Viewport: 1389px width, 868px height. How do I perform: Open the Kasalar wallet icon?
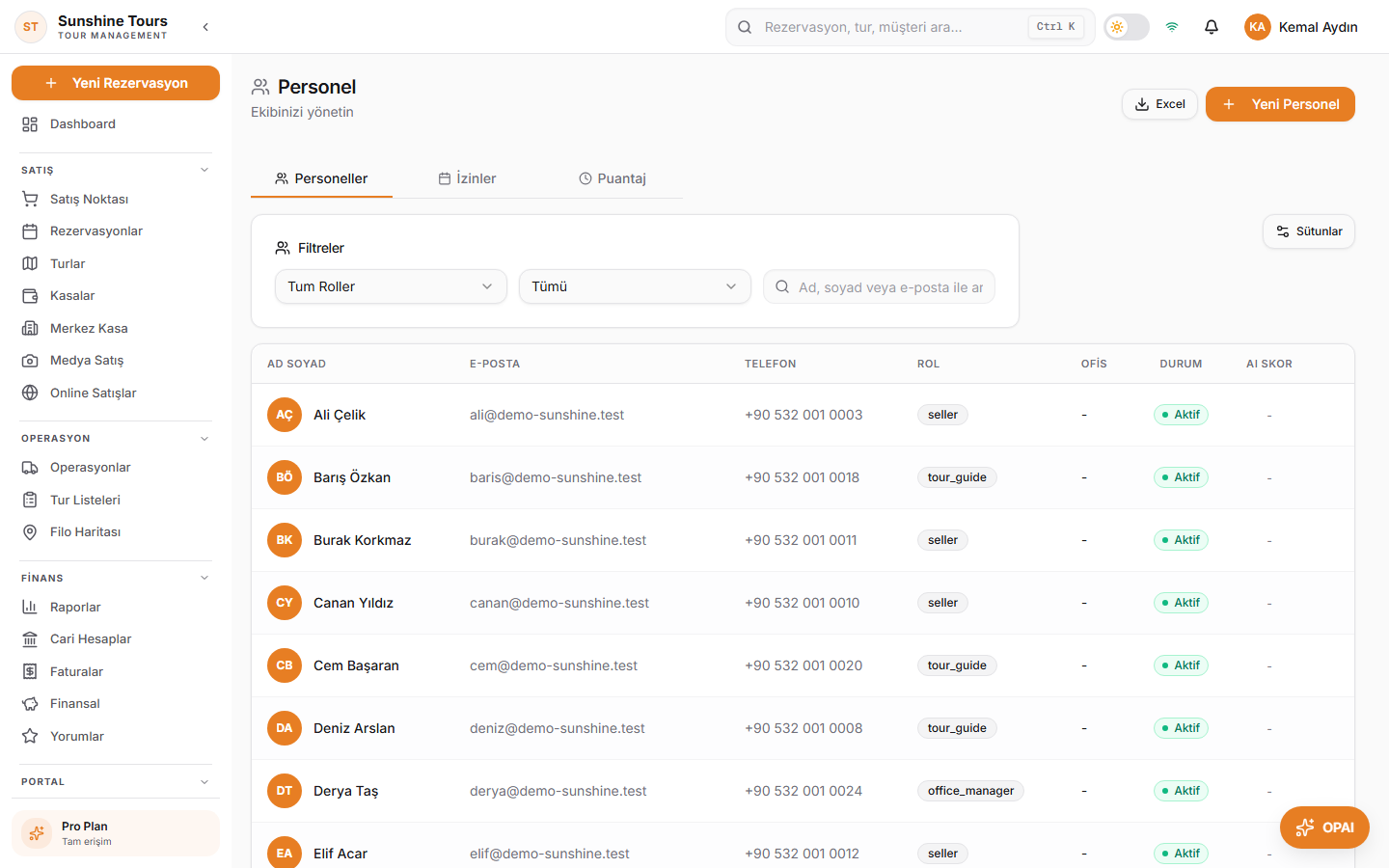[x=30, y=296]
